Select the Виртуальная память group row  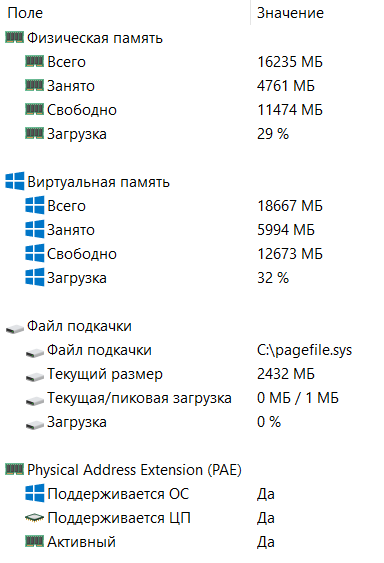(192, 182)
